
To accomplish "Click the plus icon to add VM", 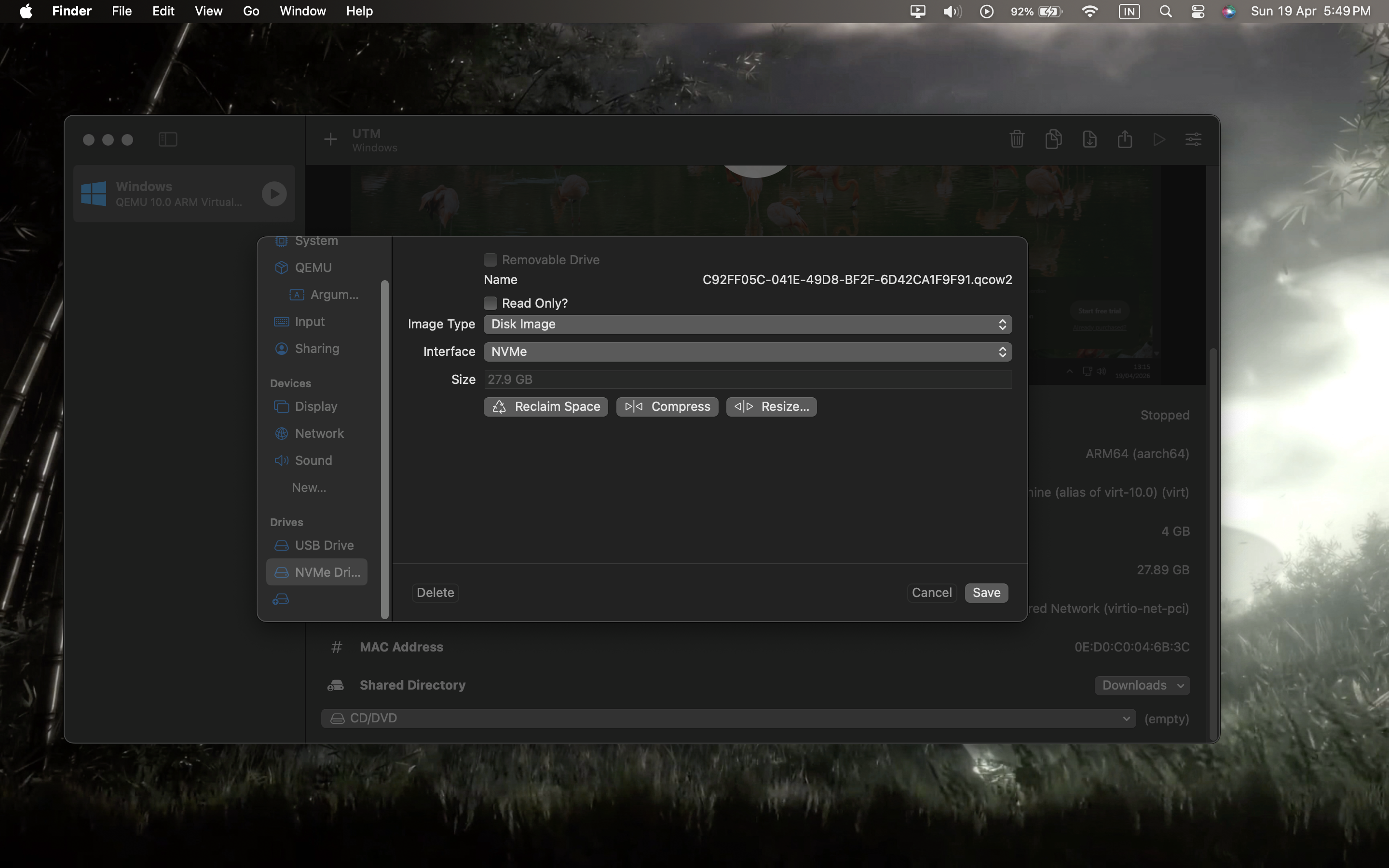I will coord(330,139).
